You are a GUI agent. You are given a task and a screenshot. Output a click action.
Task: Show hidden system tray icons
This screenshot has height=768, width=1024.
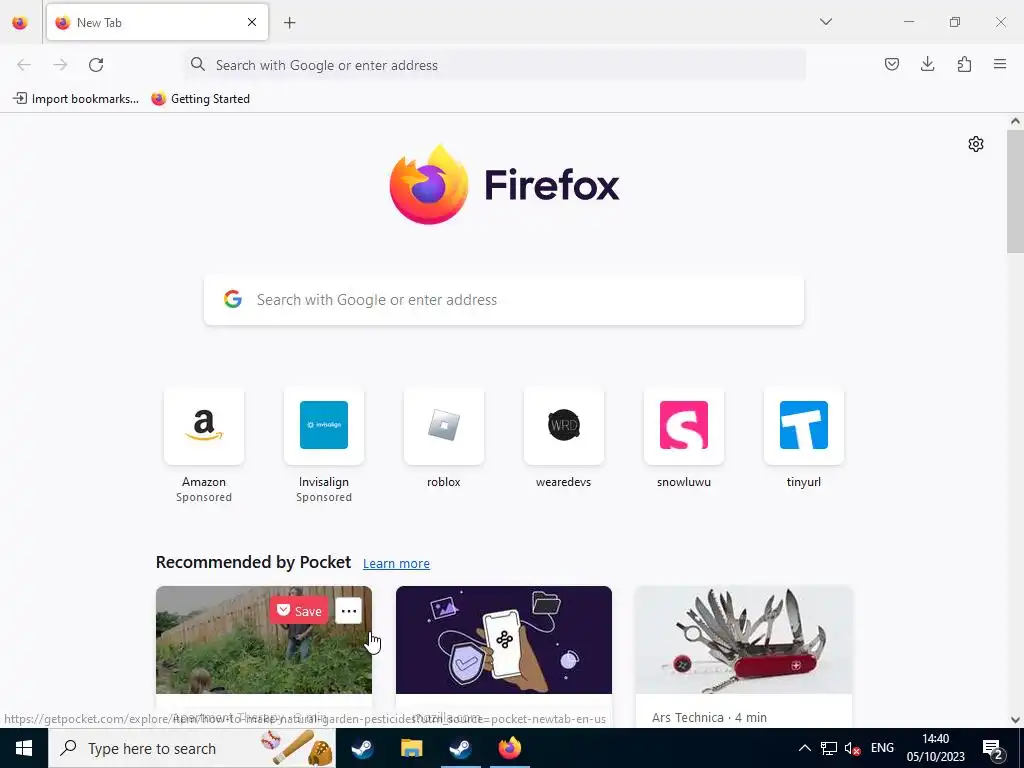point(805,748)
